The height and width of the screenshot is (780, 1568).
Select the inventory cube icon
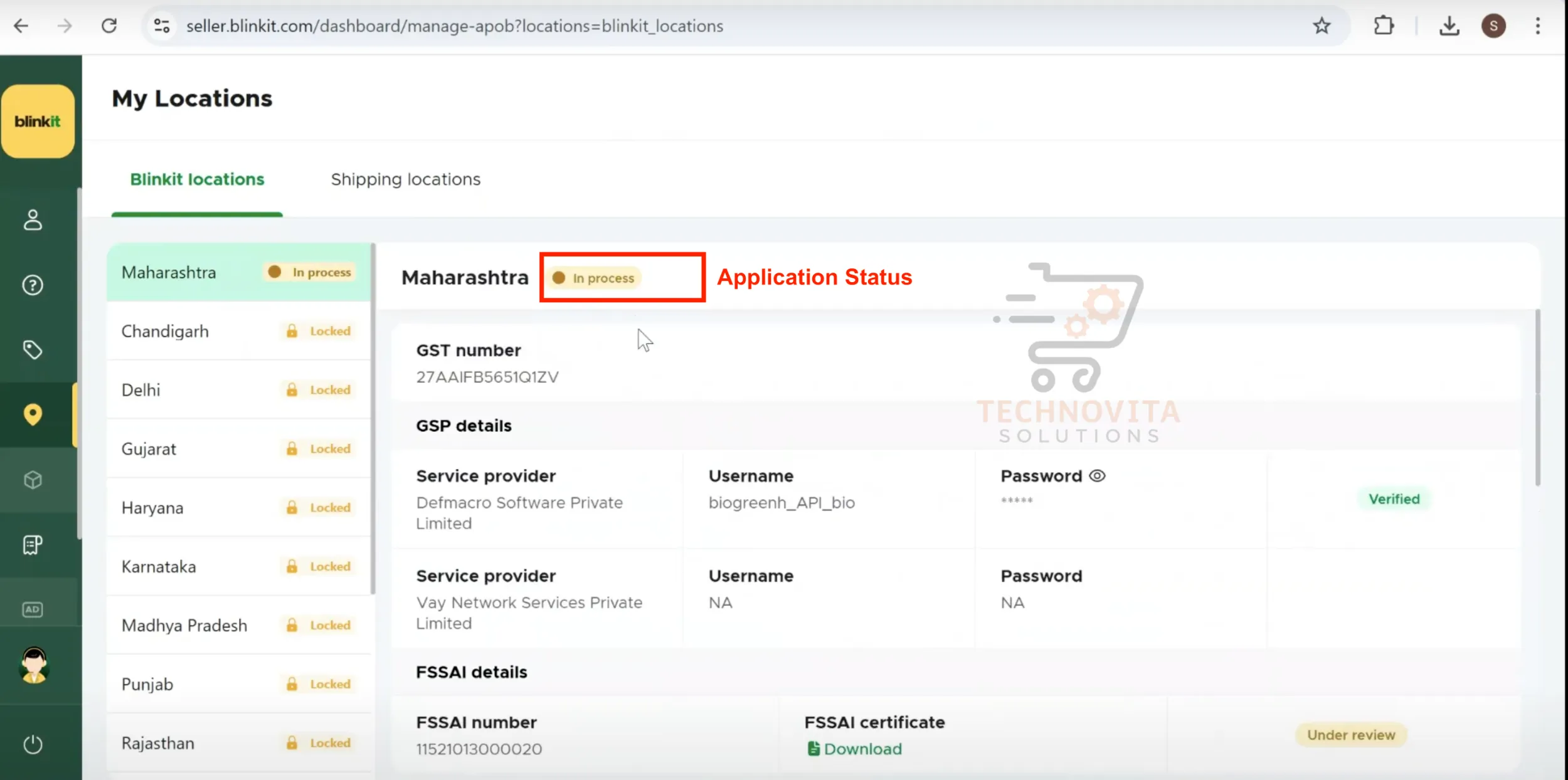click(32, 480)
